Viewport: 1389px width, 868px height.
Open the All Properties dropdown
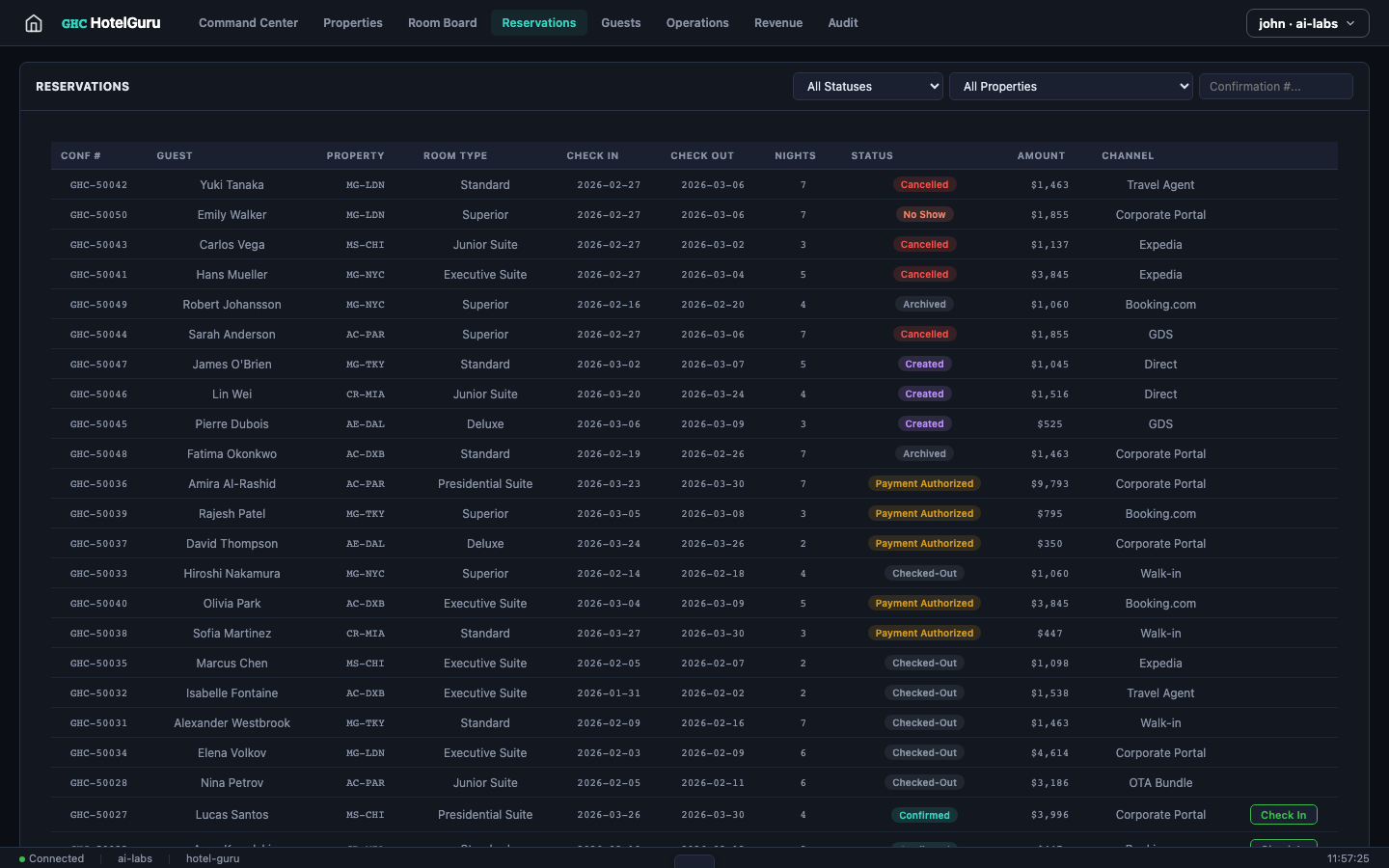pyautogui.click(x=1070, y=86)
